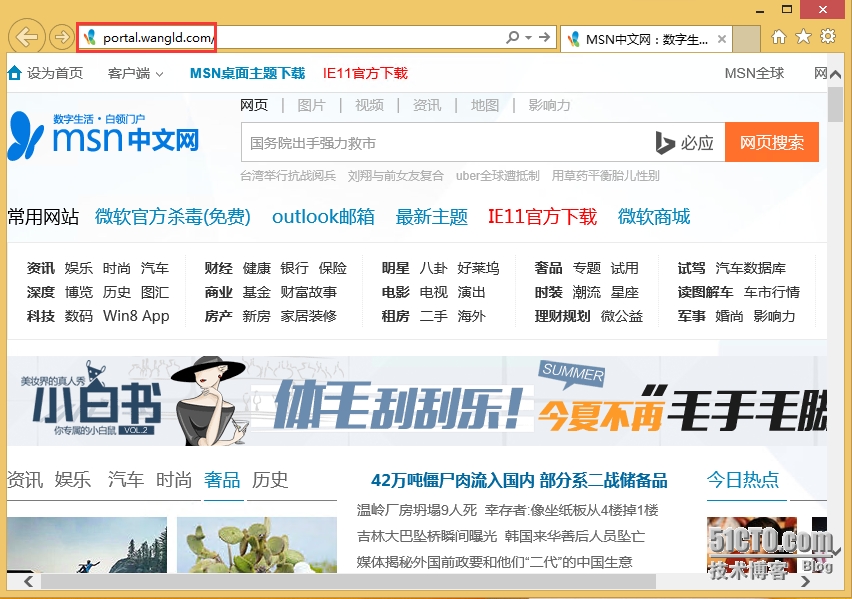Select the 地图 search tab
This screenshot has width=852, height=599.
(485, 105)
